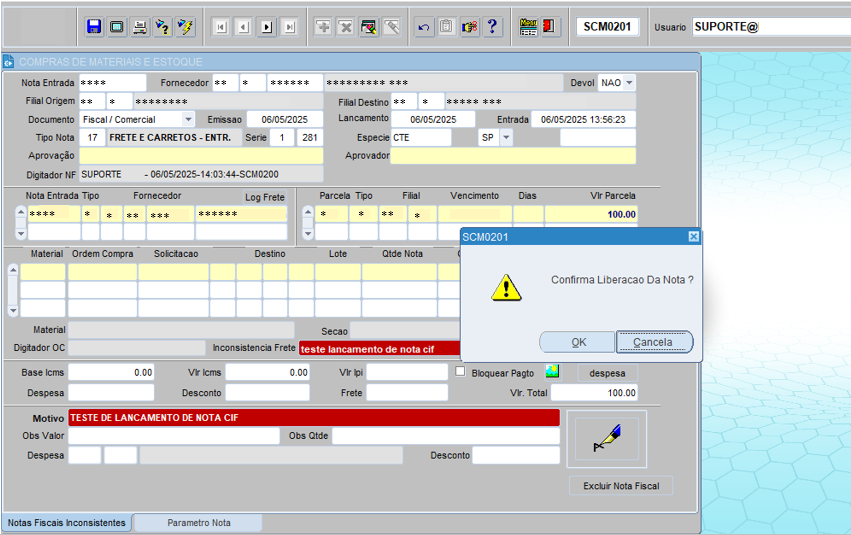Click the landscape picture icon beside Bloquear Pagto
This screenshot has width=851, height=535.
[x=551, y=371]
